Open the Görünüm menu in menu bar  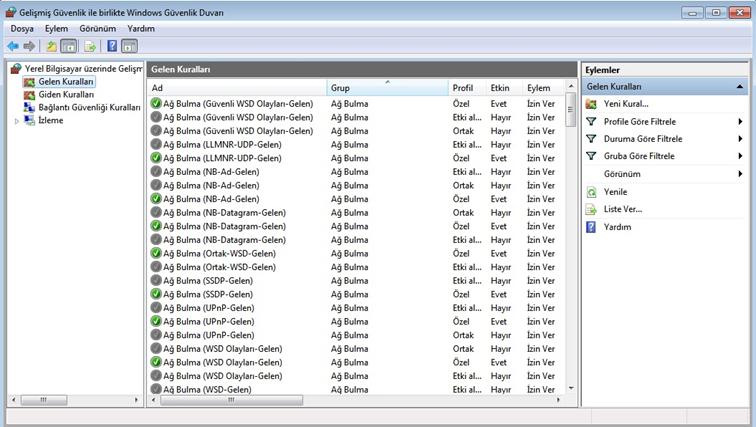[x=97, y=29]
